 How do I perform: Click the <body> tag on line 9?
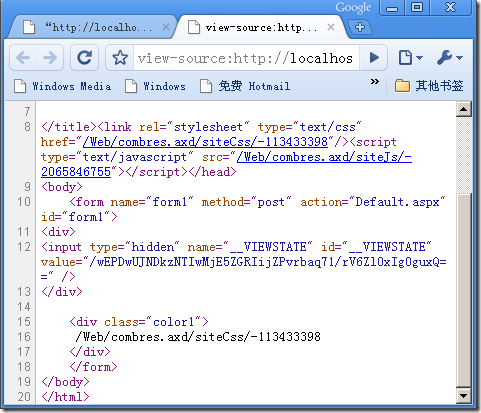[62, 187]
